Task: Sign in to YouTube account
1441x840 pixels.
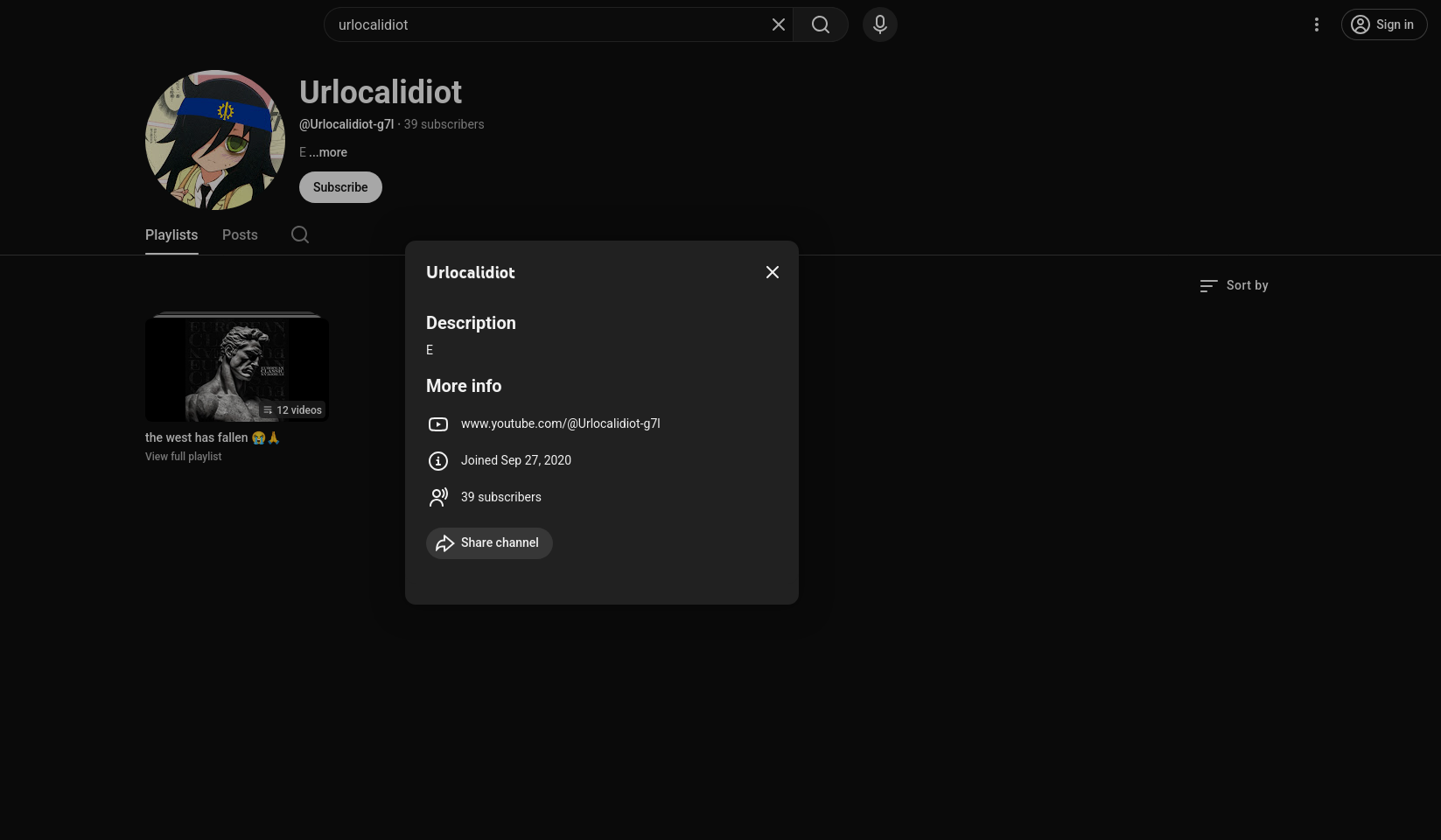Action: click(1383, 24)
